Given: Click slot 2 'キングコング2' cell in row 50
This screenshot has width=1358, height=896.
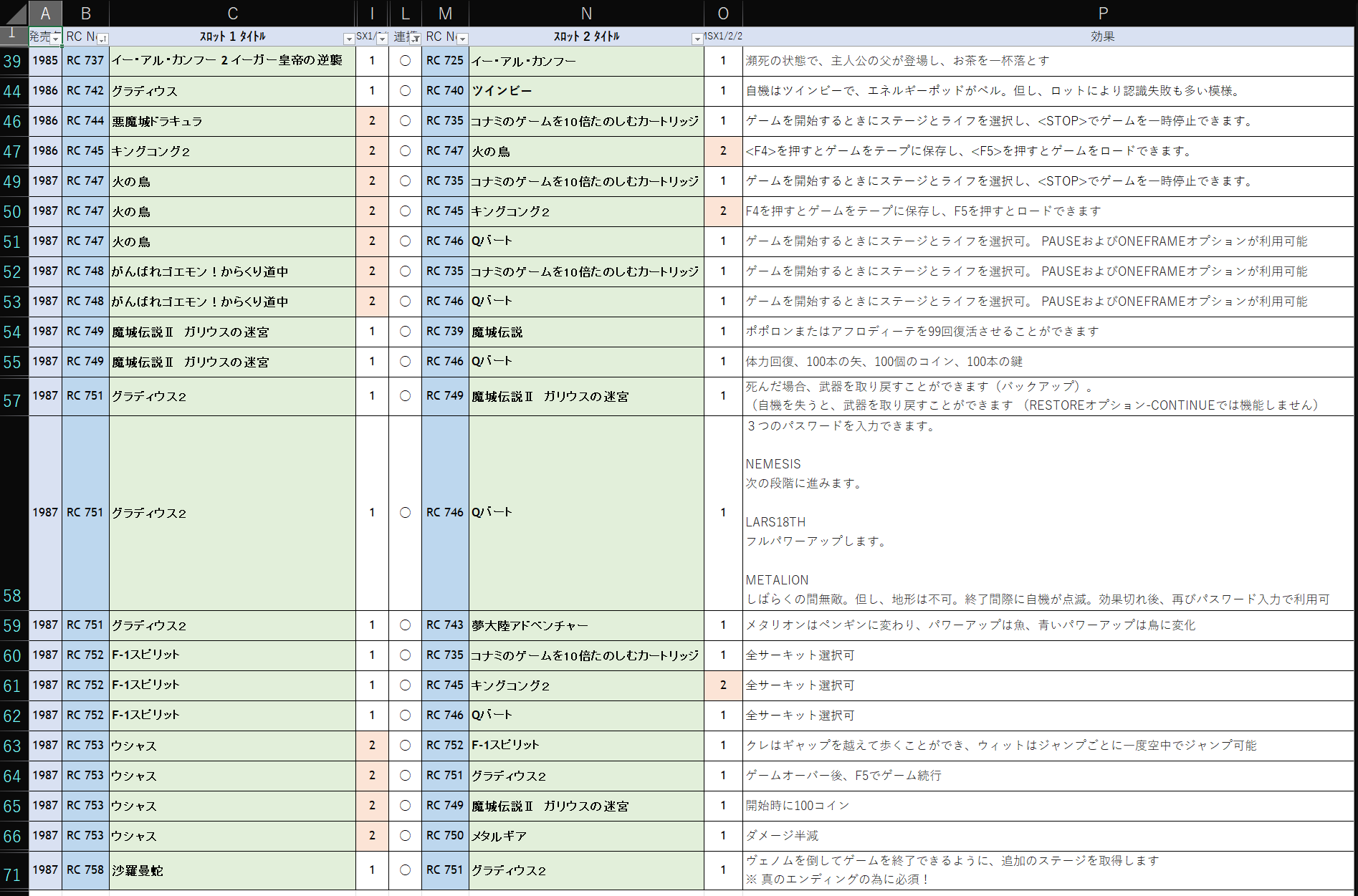Looking at the screenshot, I should pyautogui.click(x=586, y=211).
